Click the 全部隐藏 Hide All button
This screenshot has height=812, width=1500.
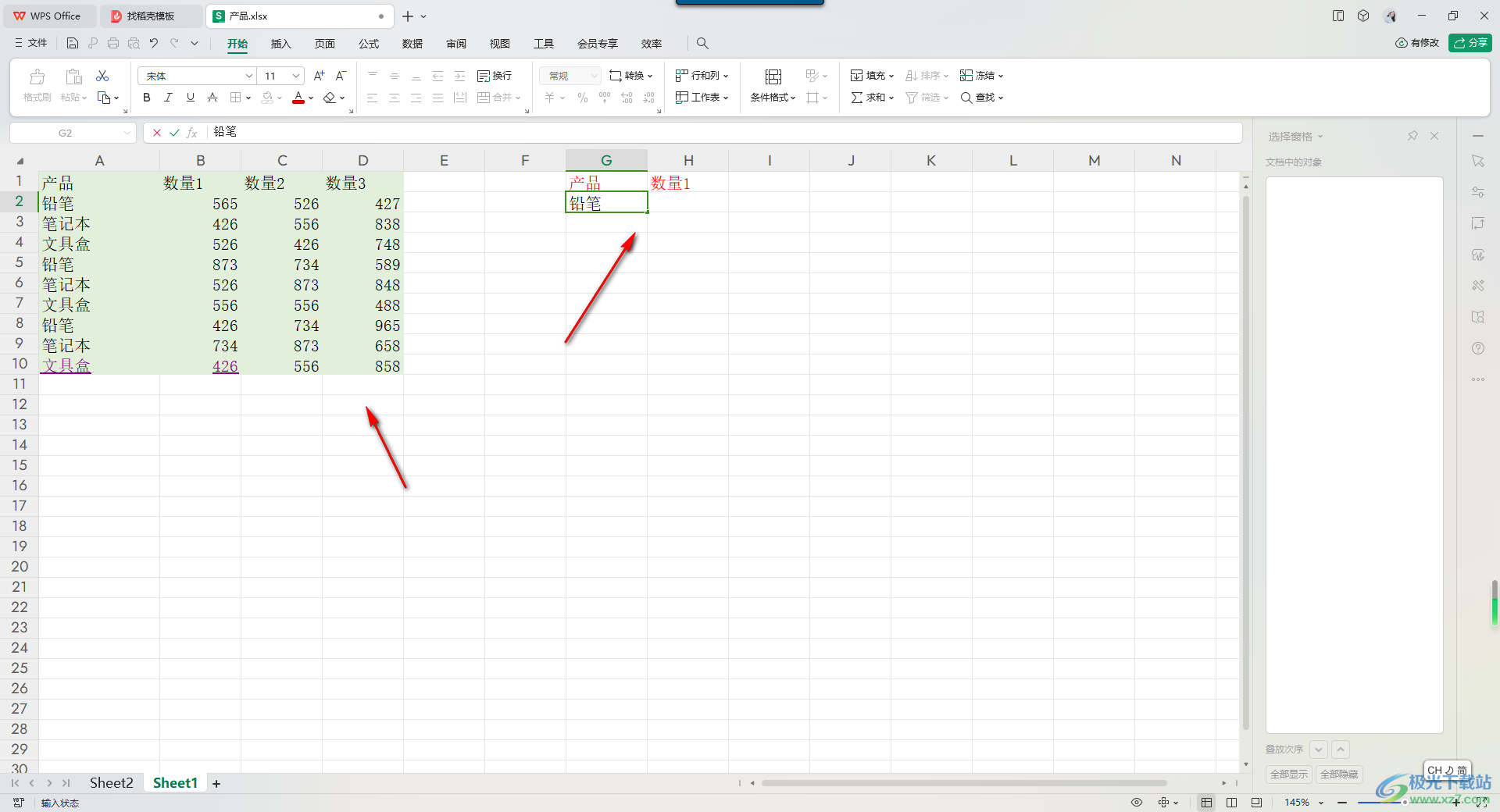pos(1339,775)
